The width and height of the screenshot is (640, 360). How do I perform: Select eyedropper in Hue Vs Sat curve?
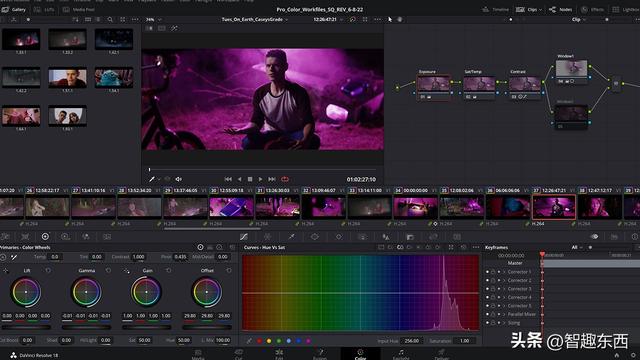click(x=249, y=340)
